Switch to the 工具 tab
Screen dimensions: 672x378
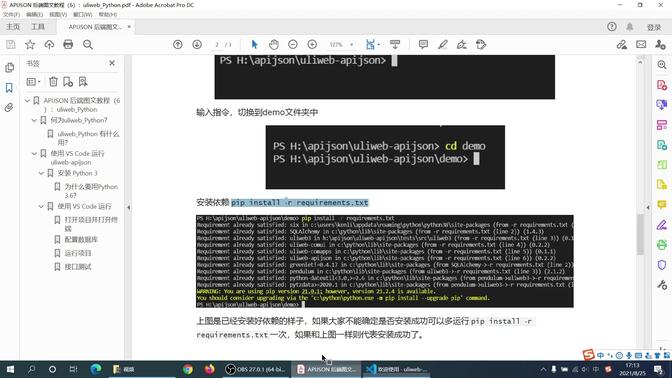coord(38,27)
